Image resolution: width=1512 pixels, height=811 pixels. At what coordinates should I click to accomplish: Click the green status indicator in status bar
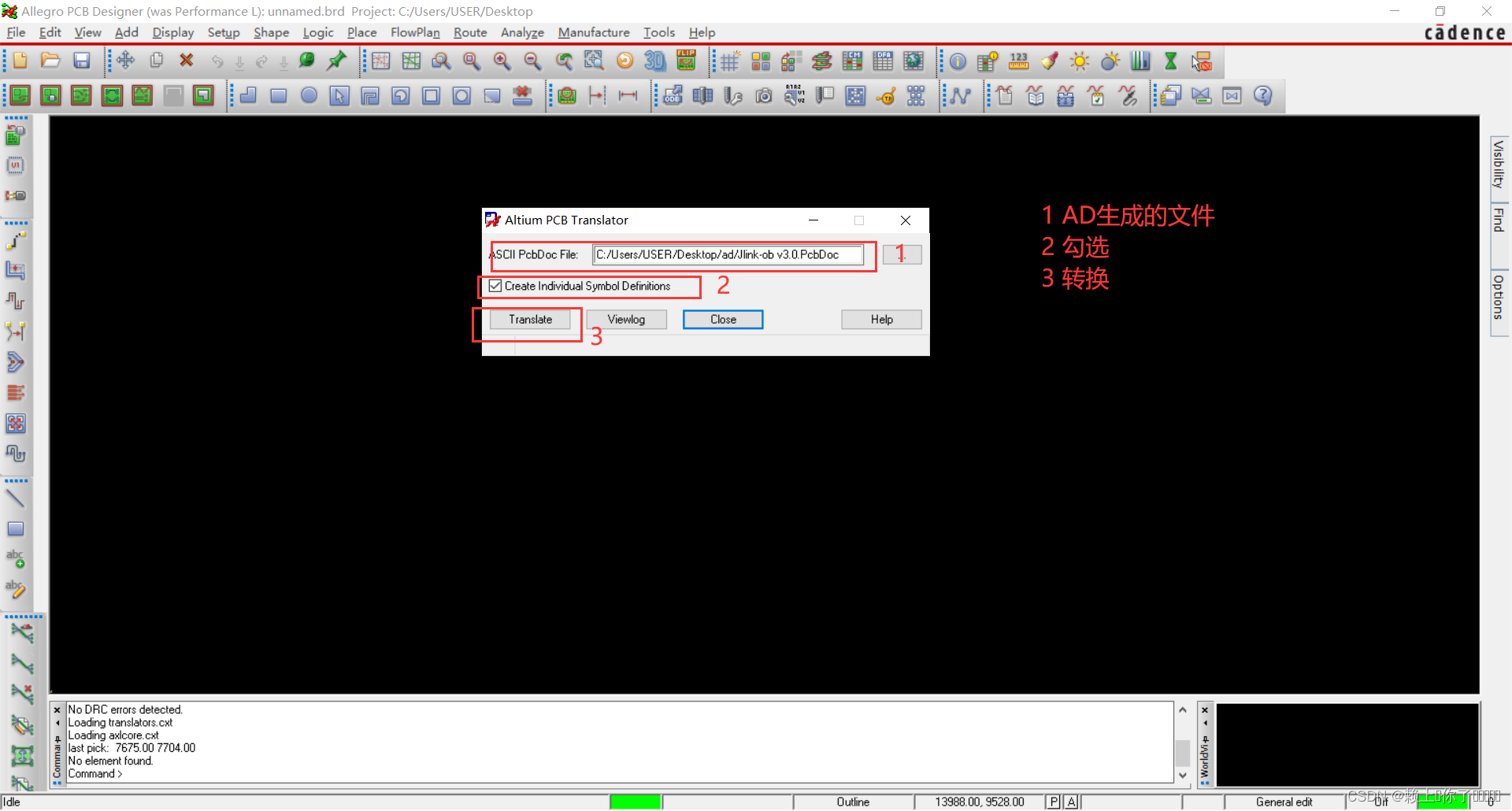[635, 802]
